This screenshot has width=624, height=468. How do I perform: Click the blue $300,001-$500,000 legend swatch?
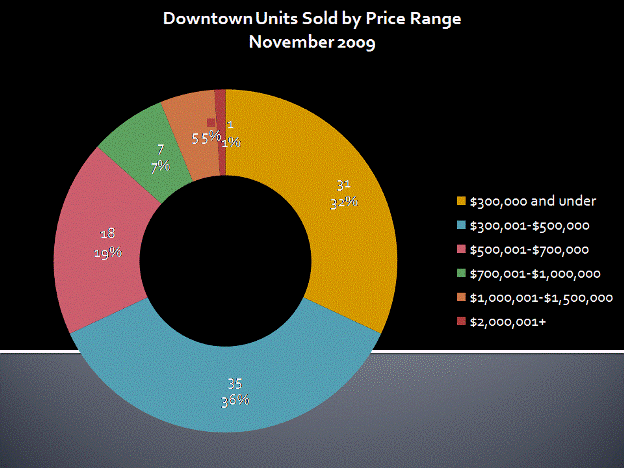461,225
